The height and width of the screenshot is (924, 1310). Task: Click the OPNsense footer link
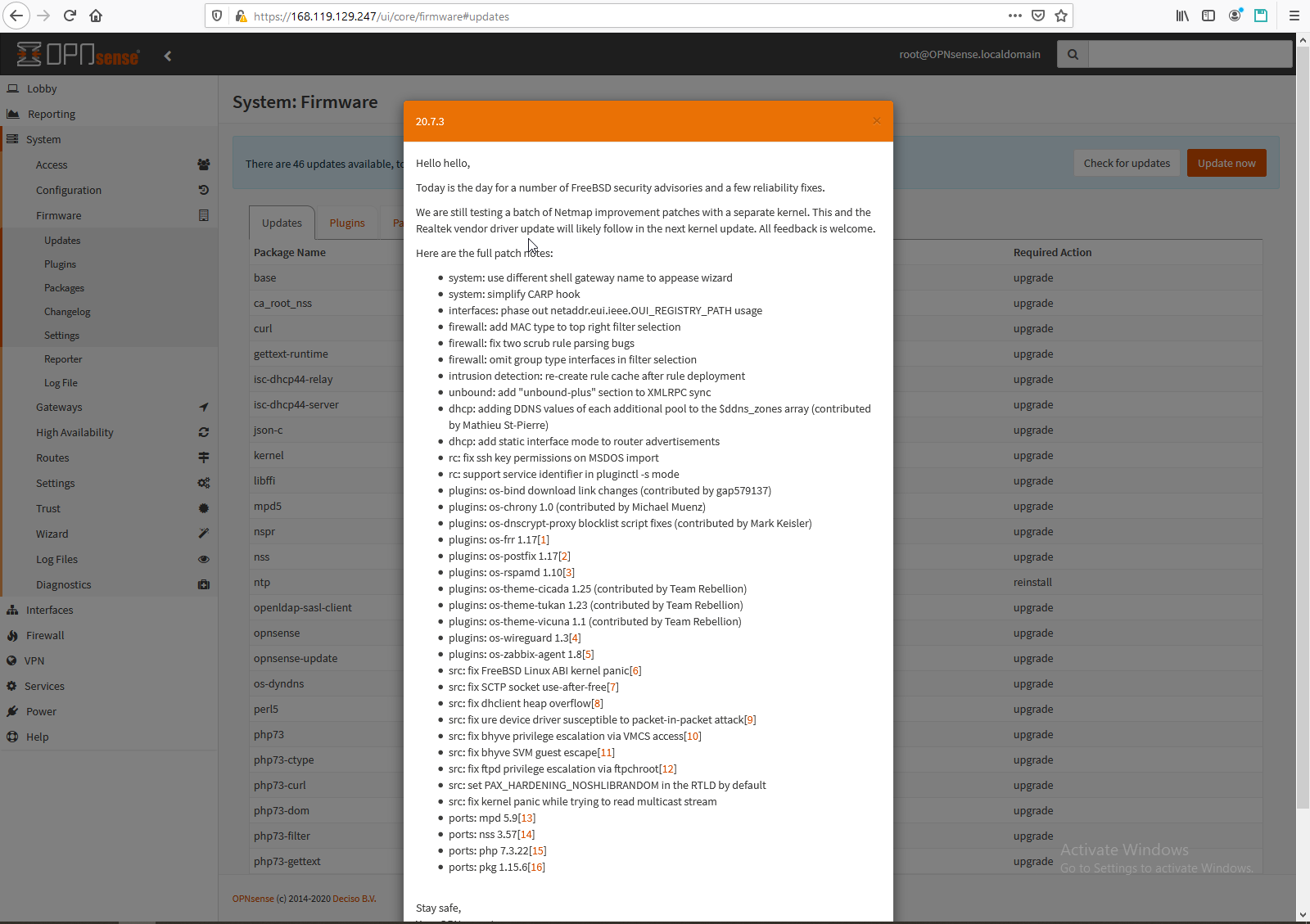253,899
